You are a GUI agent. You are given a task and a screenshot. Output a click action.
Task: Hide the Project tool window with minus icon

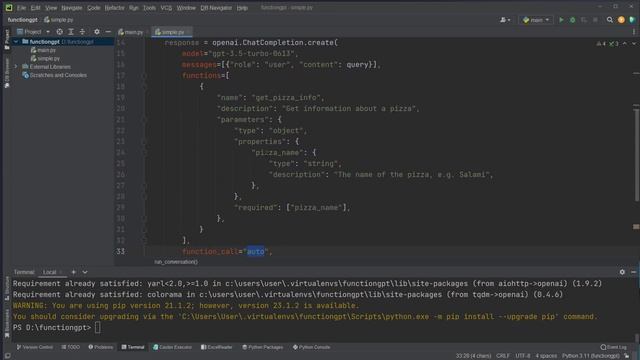[108, 32]
